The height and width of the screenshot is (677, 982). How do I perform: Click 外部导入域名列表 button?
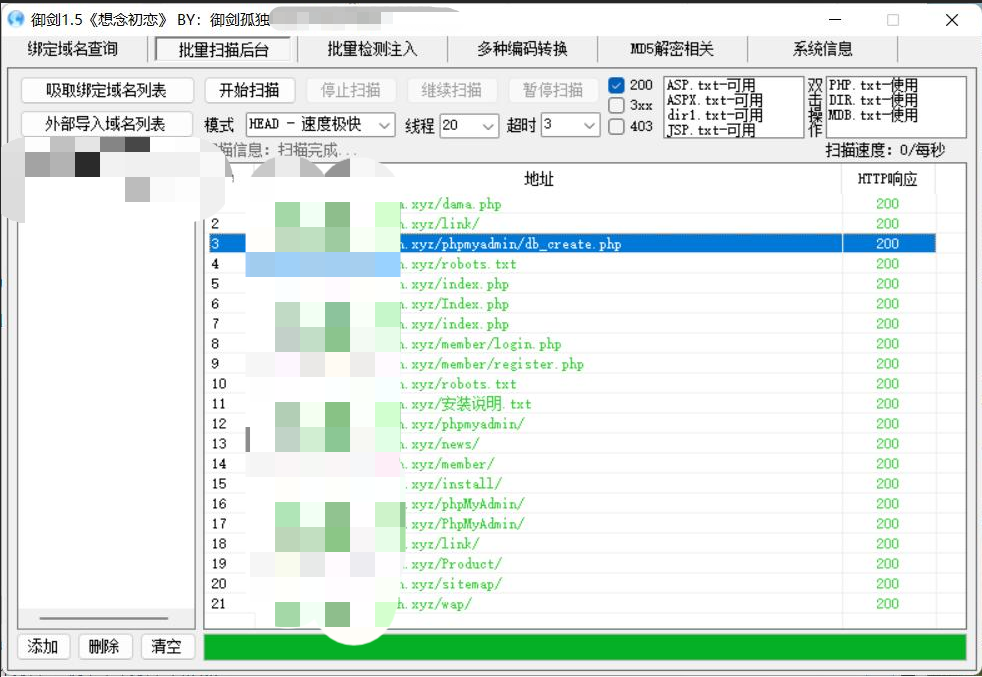[107, 124]
